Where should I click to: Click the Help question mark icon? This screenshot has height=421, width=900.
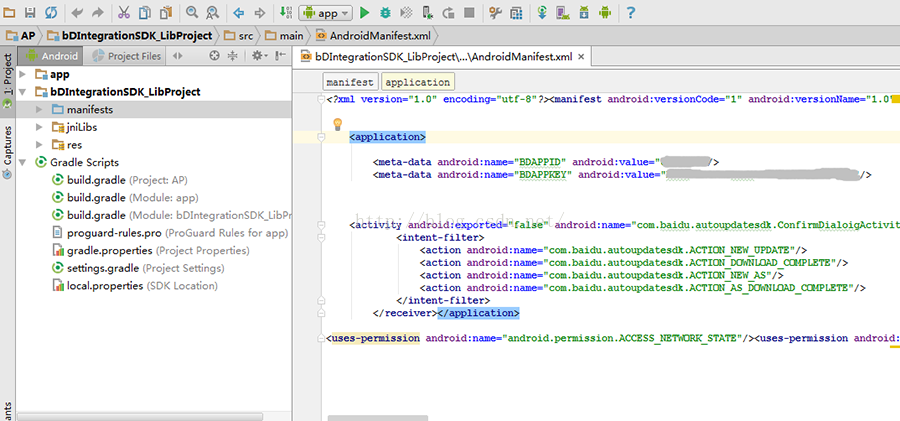[x=630, y=12]
